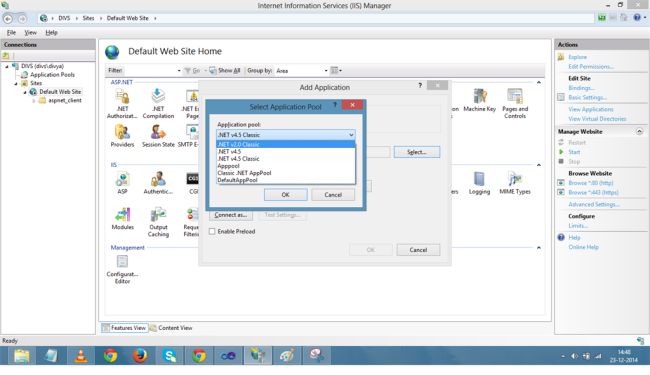
Task: Switch to Features View tab
Action: 124,328
